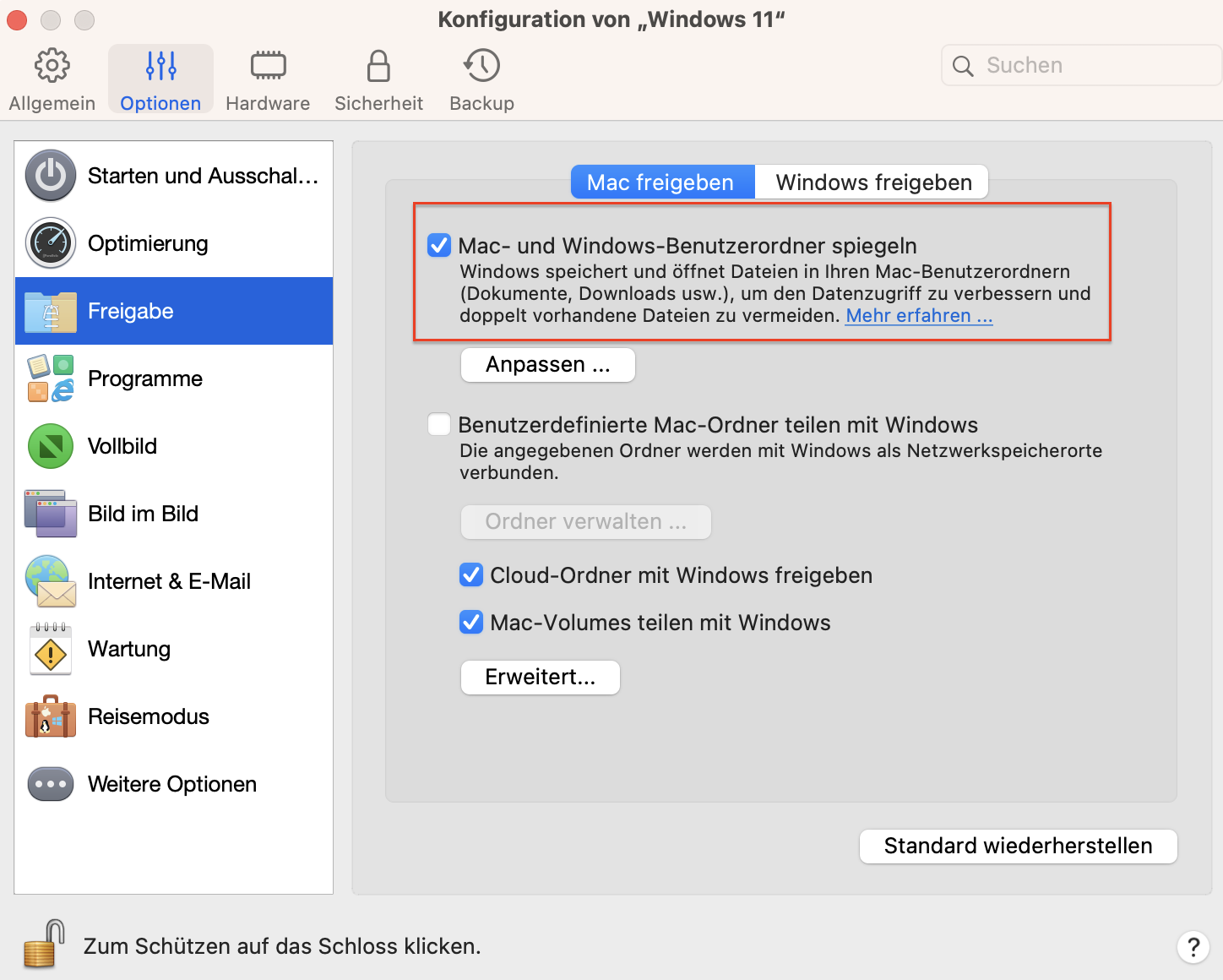The image size is (1223, 980).
Task: Click the lock icon to protect settings
Action: click(44, 944)
